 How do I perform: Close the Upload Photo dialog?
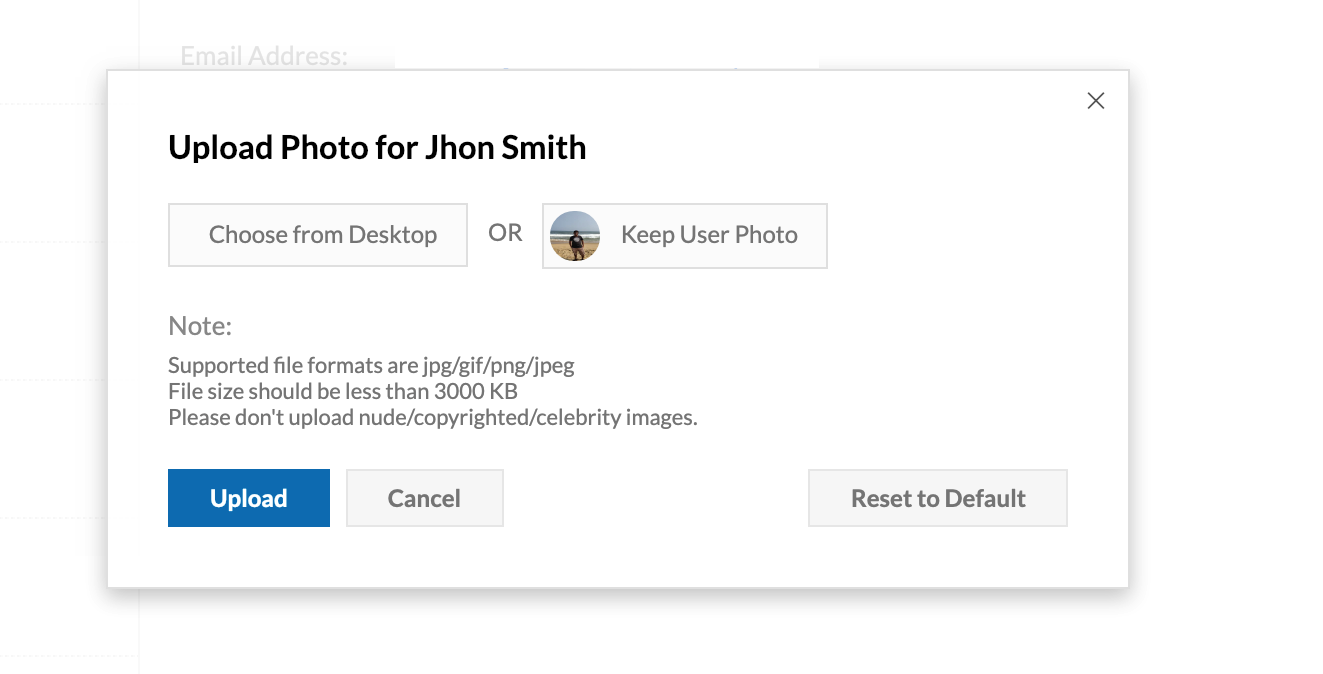1096,101
